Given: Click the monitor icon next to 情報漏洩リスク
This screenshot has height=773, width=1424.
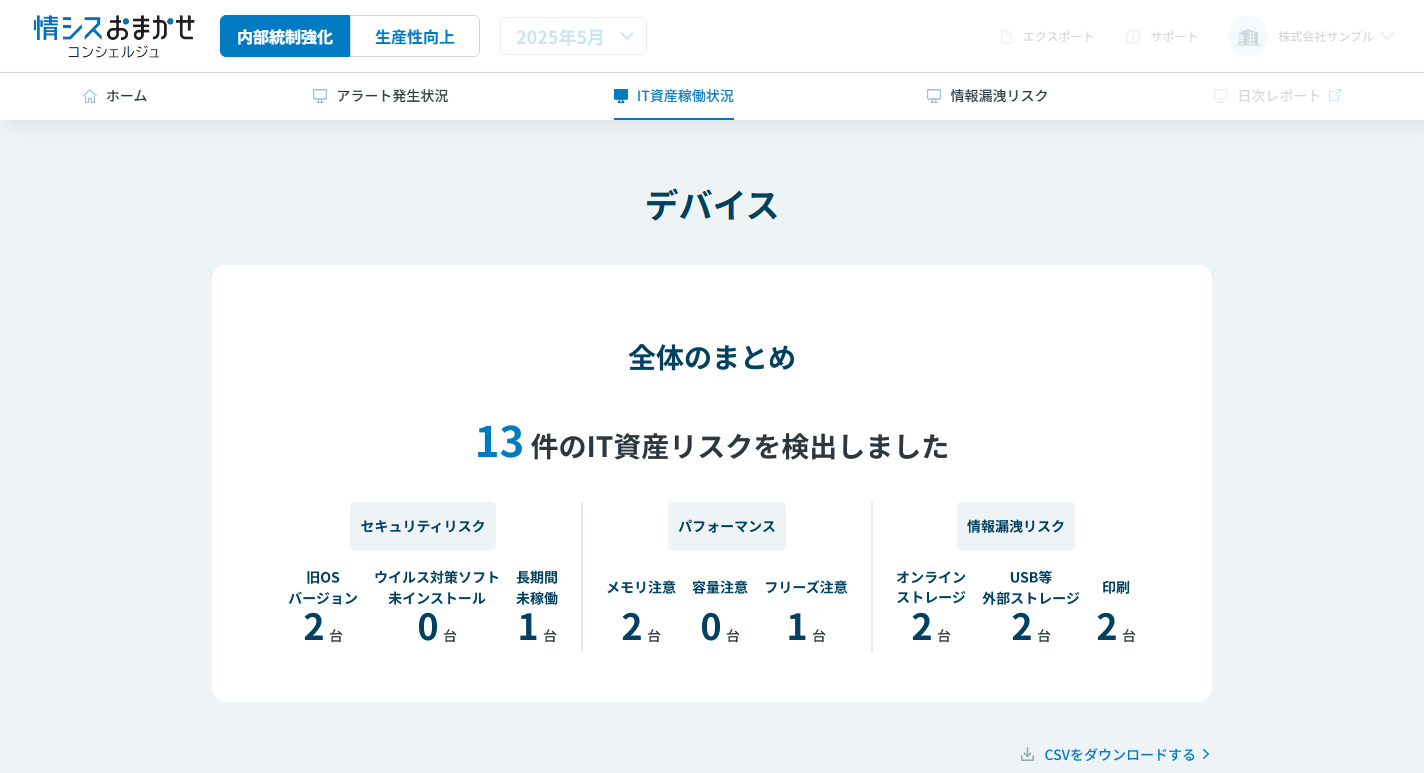Looking at the screenshot, I should (933, 96).
